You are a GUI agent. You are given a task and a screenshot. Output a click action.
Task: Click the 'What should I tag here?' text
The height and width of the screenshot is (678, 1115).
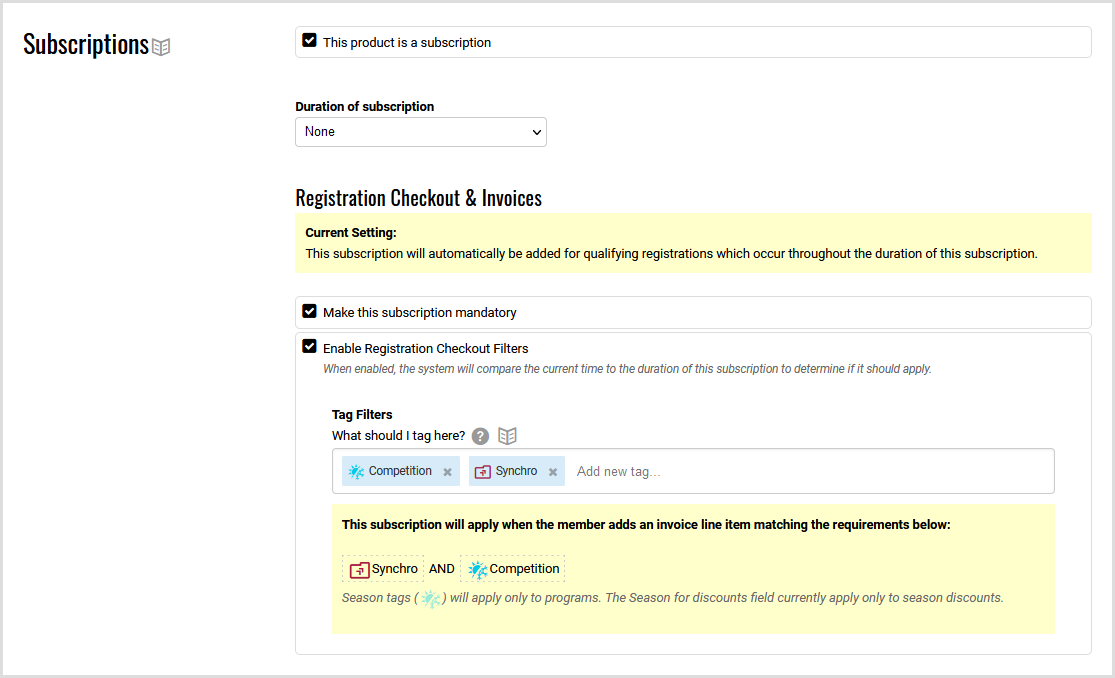pyautogui.click(x=398, y=436)
